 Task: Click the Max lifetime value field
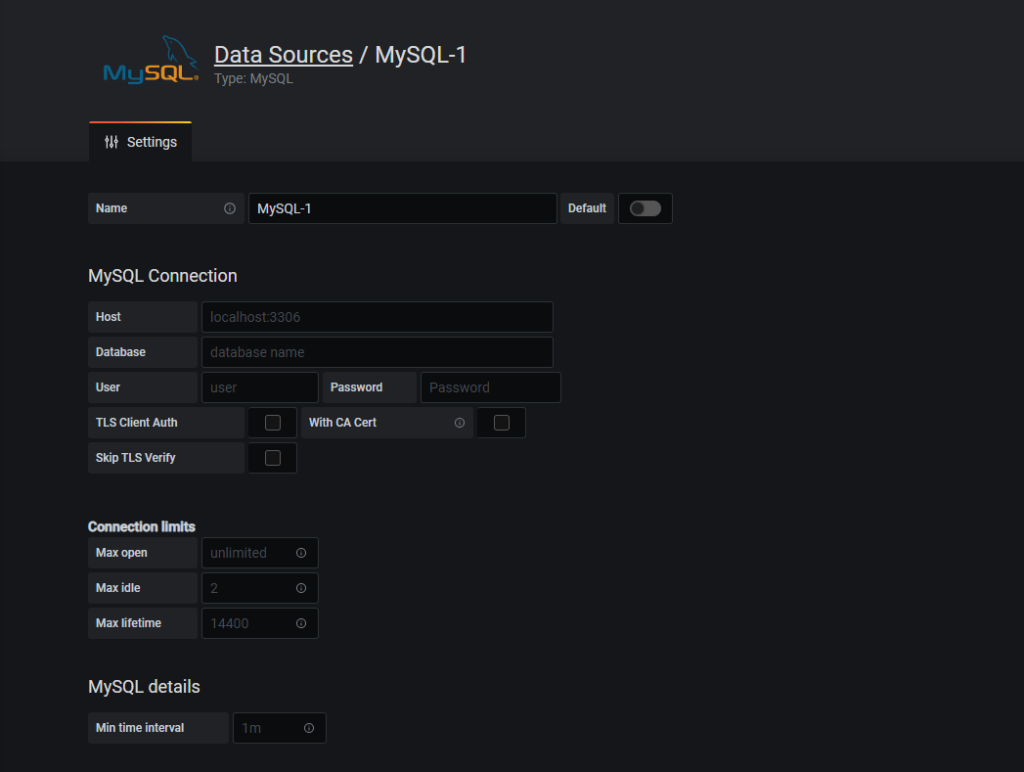pos(250,622)
